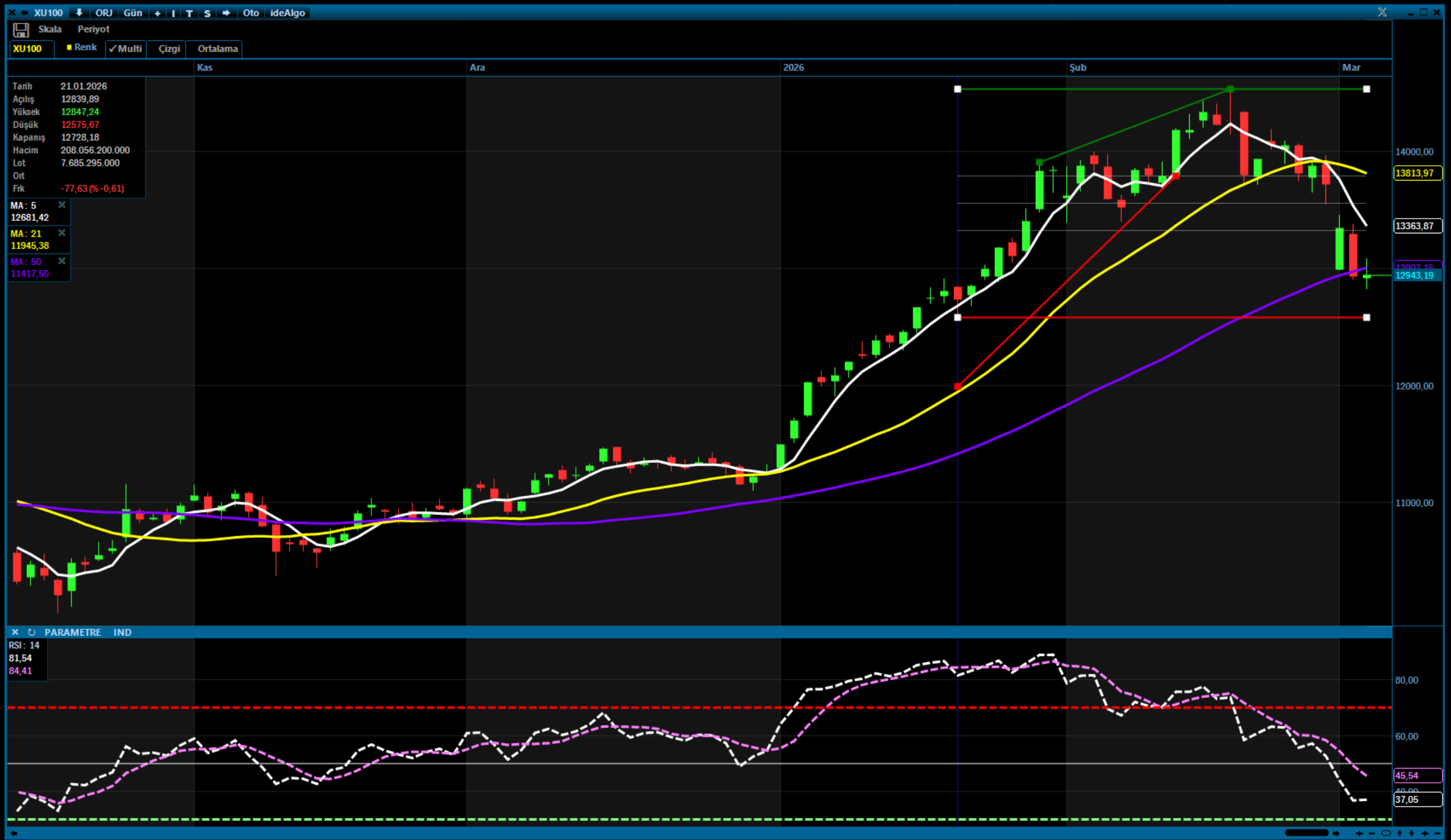Open the Periyot menu
This screenshot has width=1451, height=840.
(93, 30)
